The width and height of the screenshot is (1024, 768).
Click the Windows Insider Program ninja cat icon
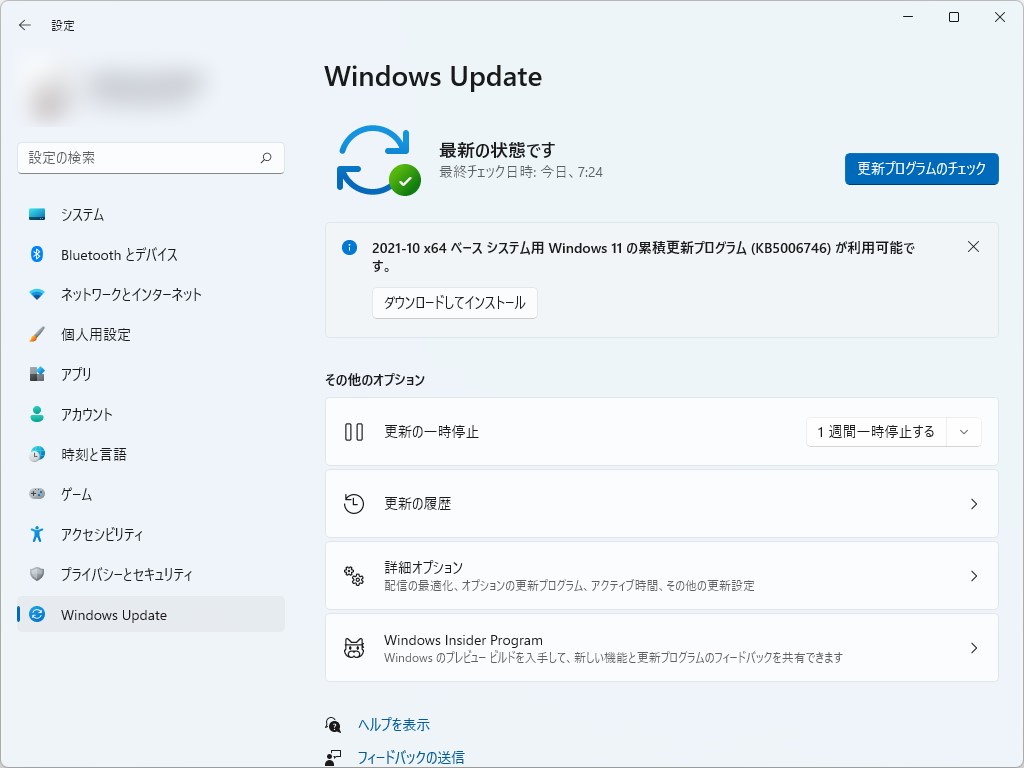tap(354, 647)
